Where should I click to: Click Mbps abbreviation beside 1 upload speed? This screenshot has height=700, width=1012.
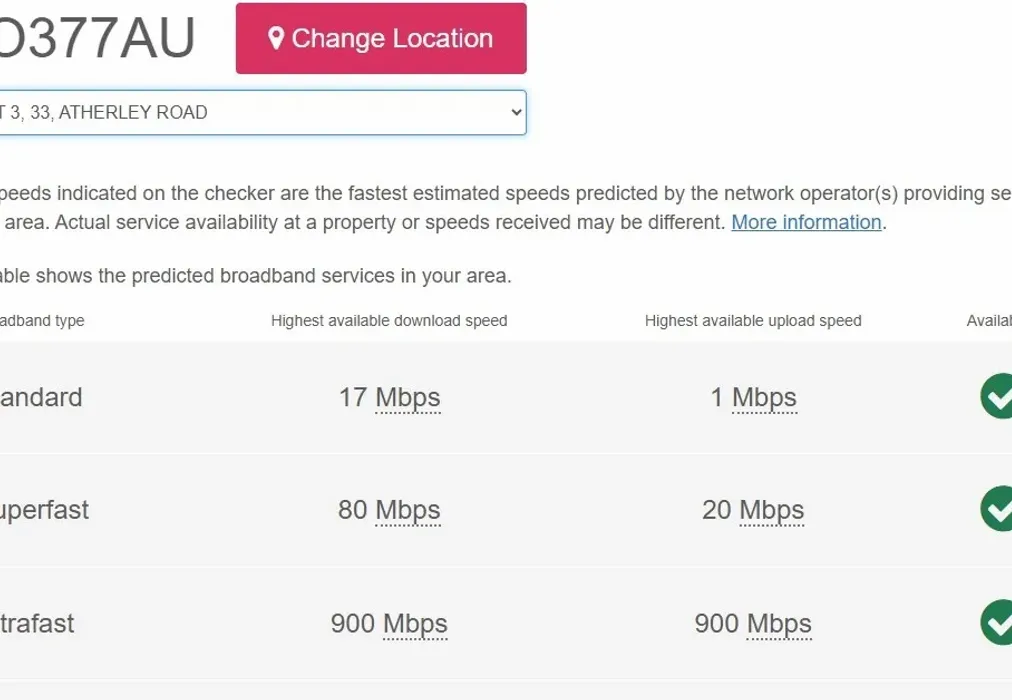pos(764,398)
